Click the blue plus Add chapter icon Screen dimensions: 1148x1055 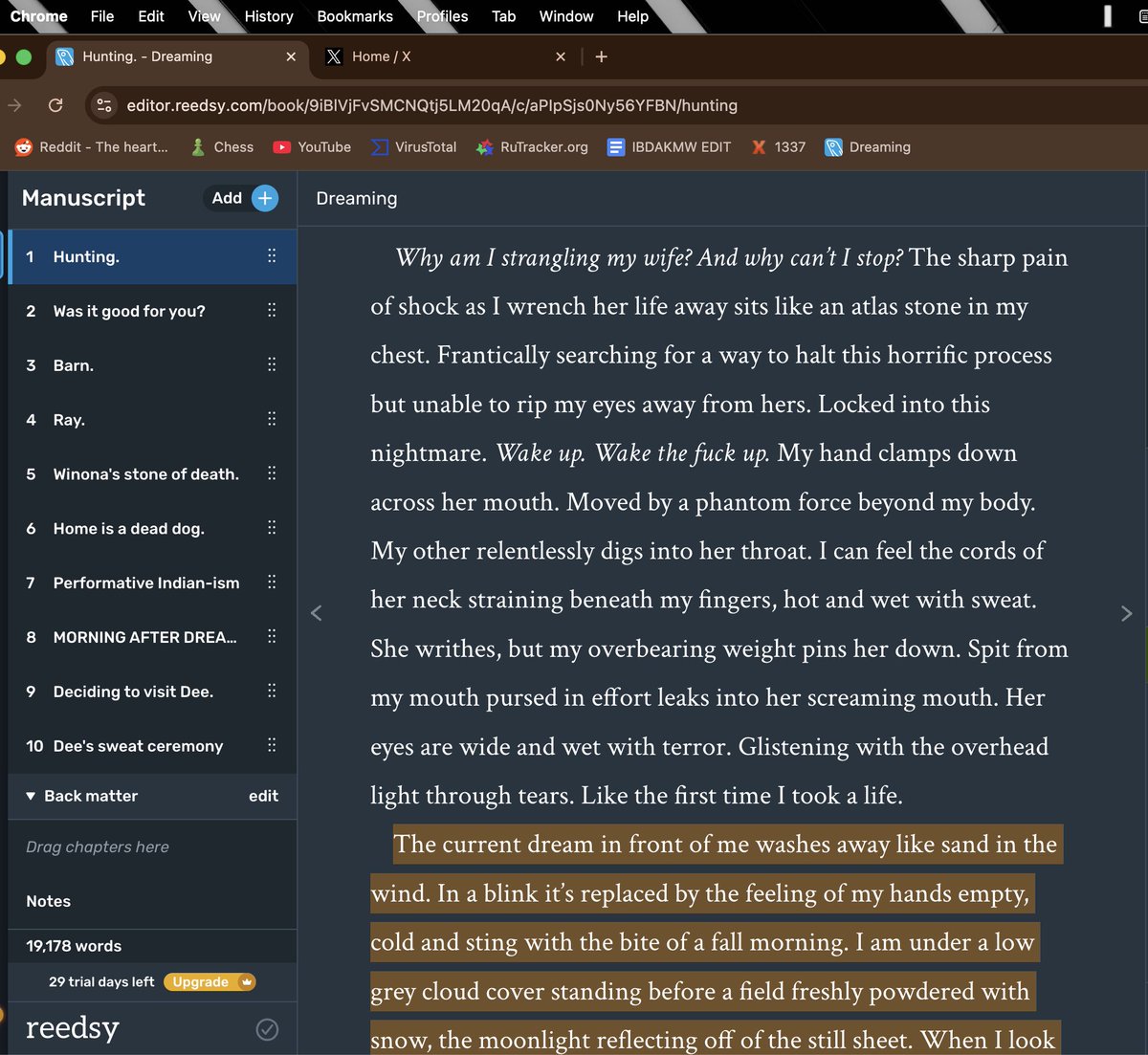pyautogui.click(x=265, y=198)
